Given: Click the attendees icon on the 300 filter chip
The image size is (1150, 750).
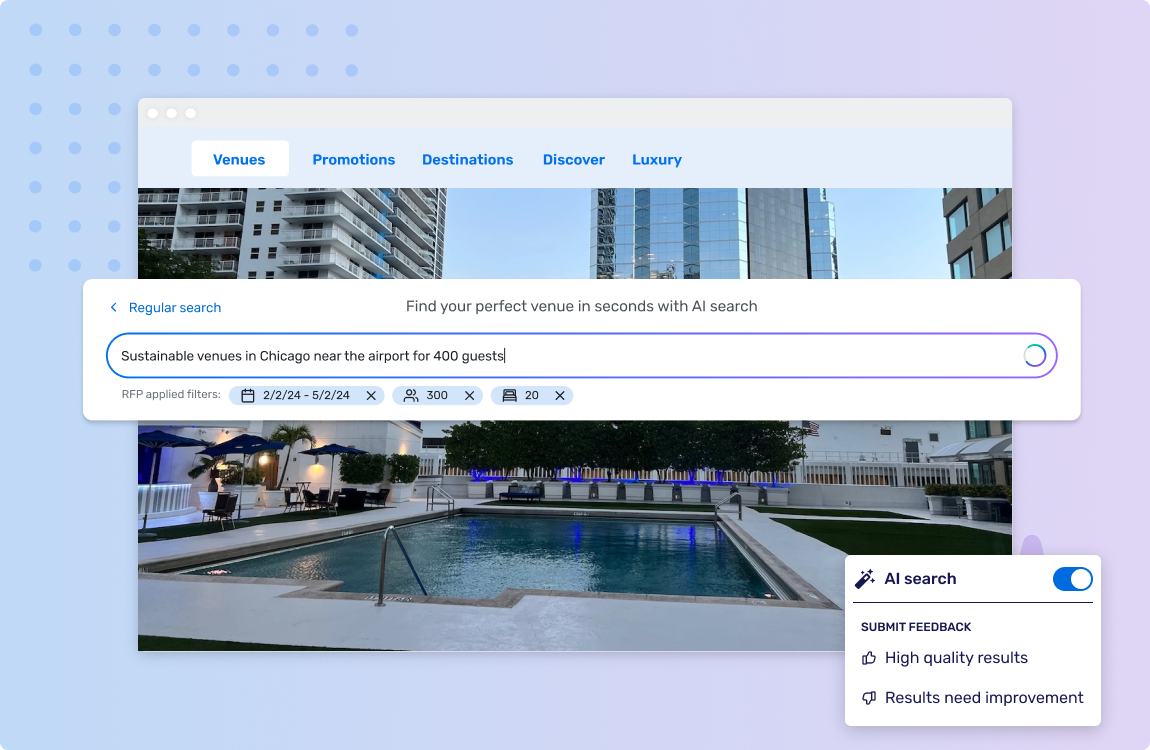Looking at the screenshot, I should [408, 395].
